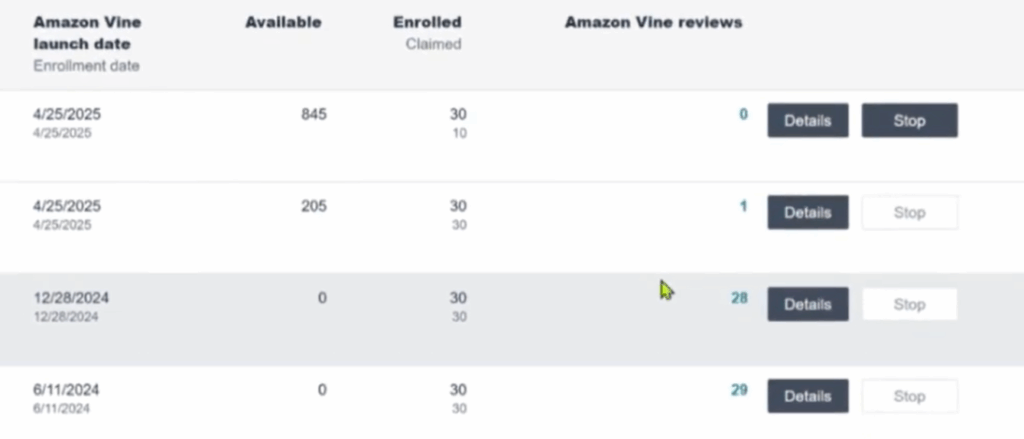View Details for the 12/28/2024 enrollment
The image size is (1024, 439).
point(807,305)
